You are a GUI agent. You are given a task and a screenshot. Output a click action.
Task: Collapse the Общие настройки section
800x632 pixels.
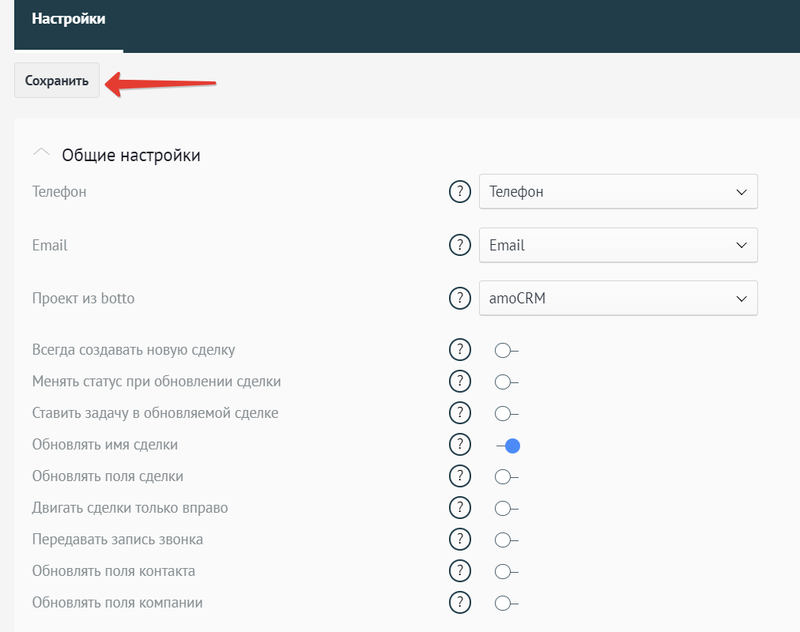point(41,155)
